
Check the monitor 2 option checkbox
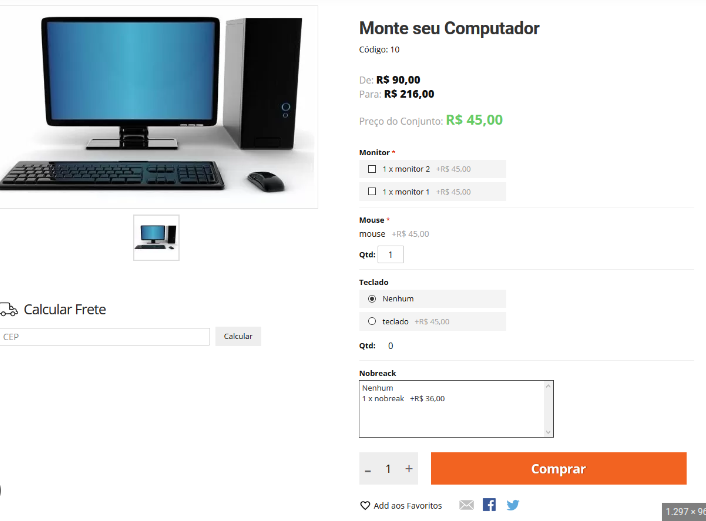point(372,169)
